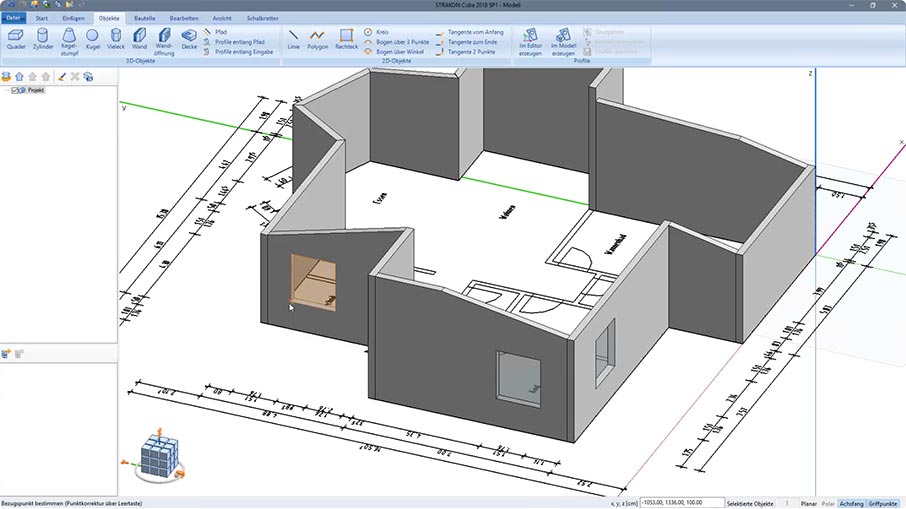Image resolution: width=906 pixels, height=509 pixels.
Task: Insert a Wandöffnung opening
Action: (163, 40)
